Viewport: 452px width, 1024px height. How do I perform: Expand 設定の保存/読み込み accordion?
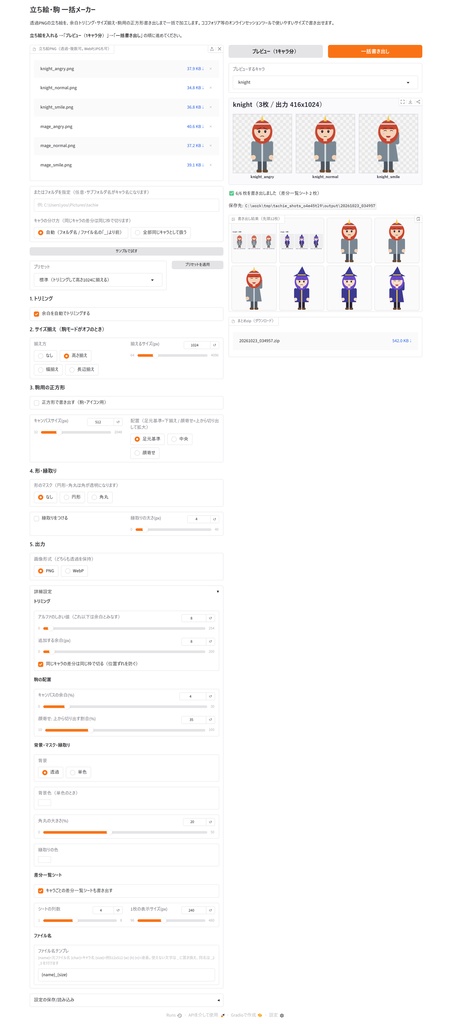tap(127, 1000)
